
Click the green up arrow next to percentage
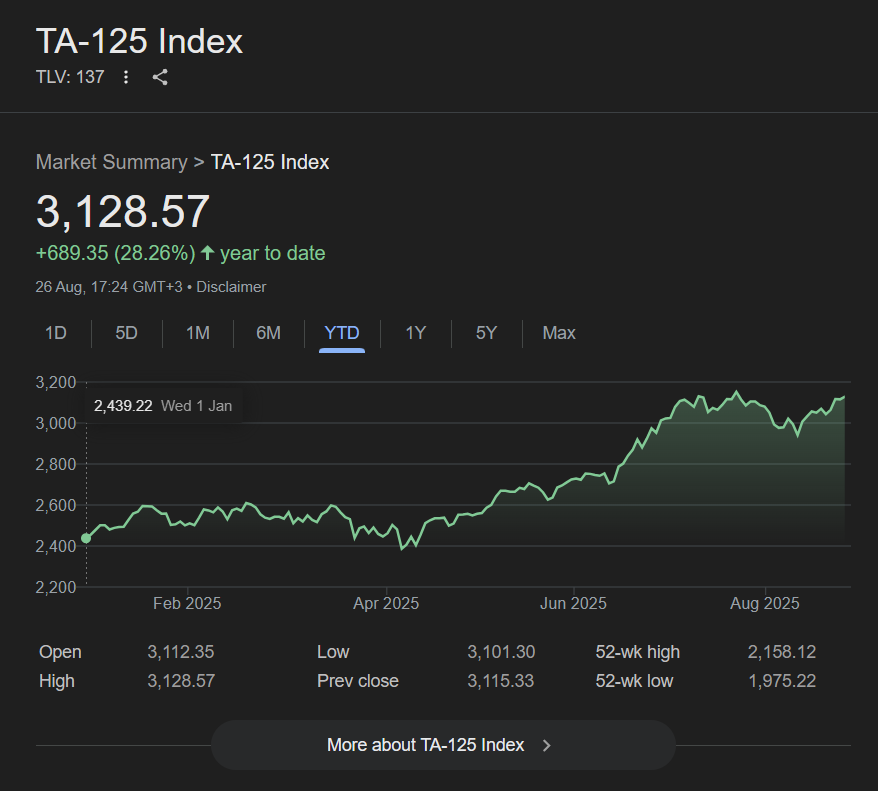(208, 253)
